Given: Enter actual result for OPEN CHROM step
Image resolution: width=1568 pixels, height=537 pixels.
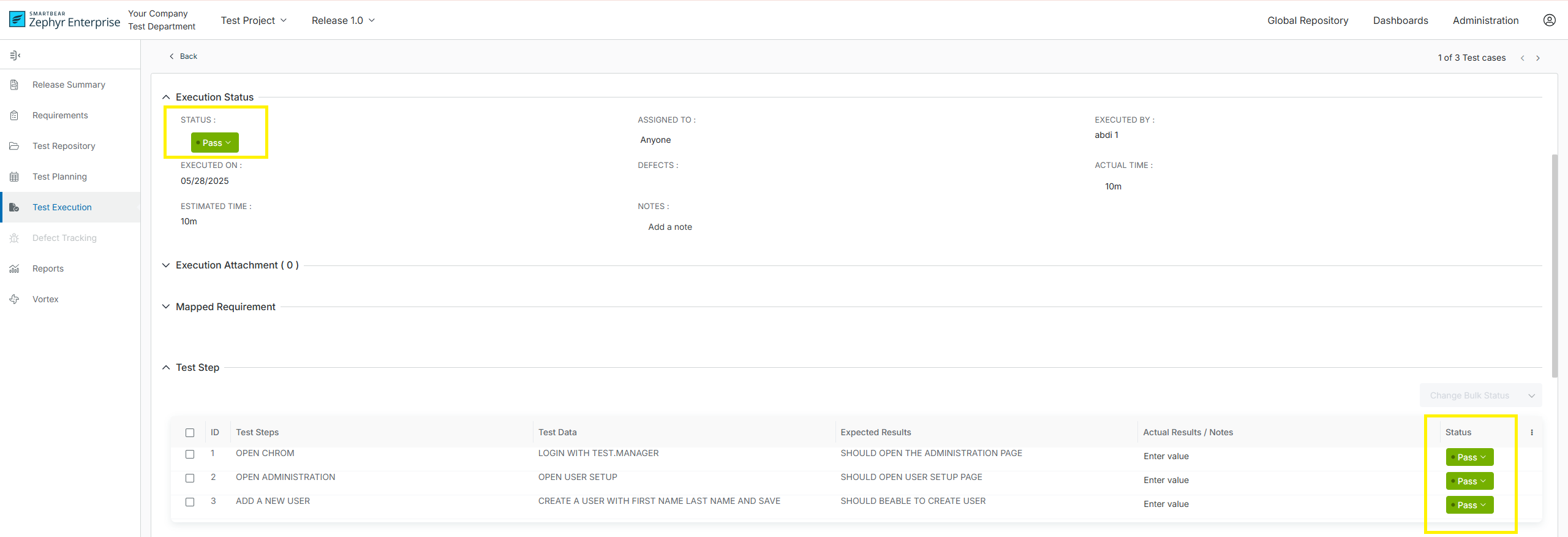Looking at the screenshot, I should click(1166, 456).
